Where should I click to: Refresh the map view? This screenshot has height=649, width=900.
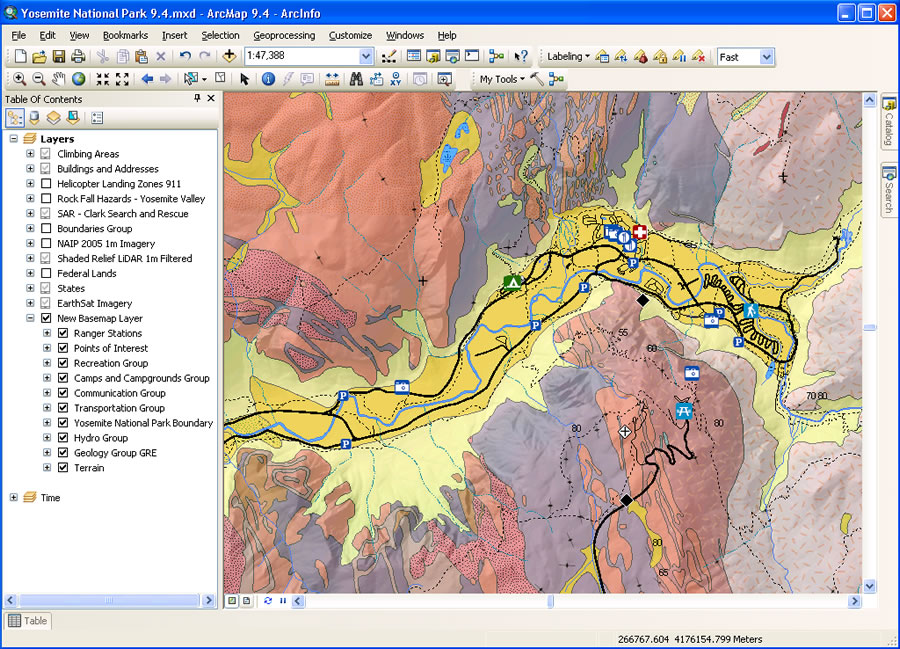pos(268,601)
